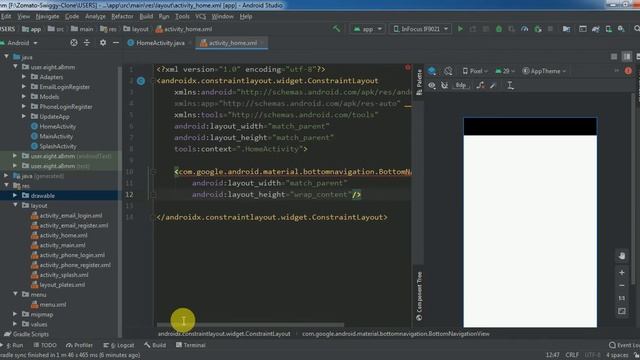Expand the Adapters folder
Viewport: 640px width, 360px height.
pyautogui.click(x=24, y=77)
